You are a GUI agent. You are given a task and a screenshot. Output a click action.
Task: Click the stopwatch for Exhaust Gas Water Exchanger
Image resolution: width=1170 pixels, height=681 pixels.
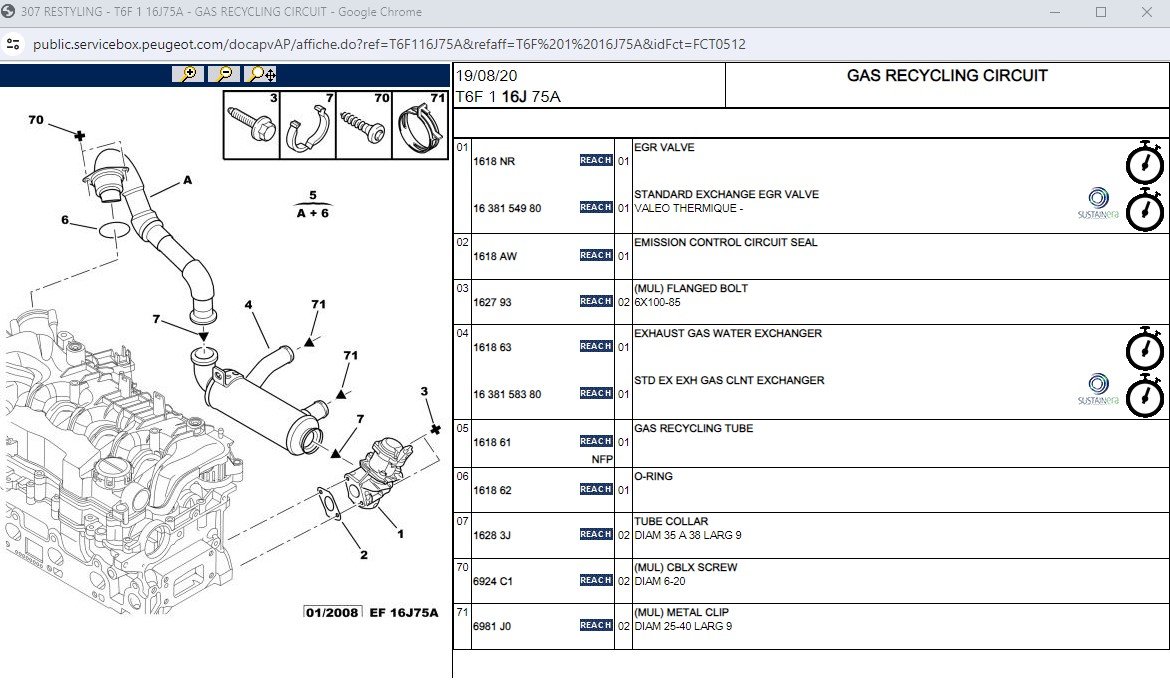1145,348
